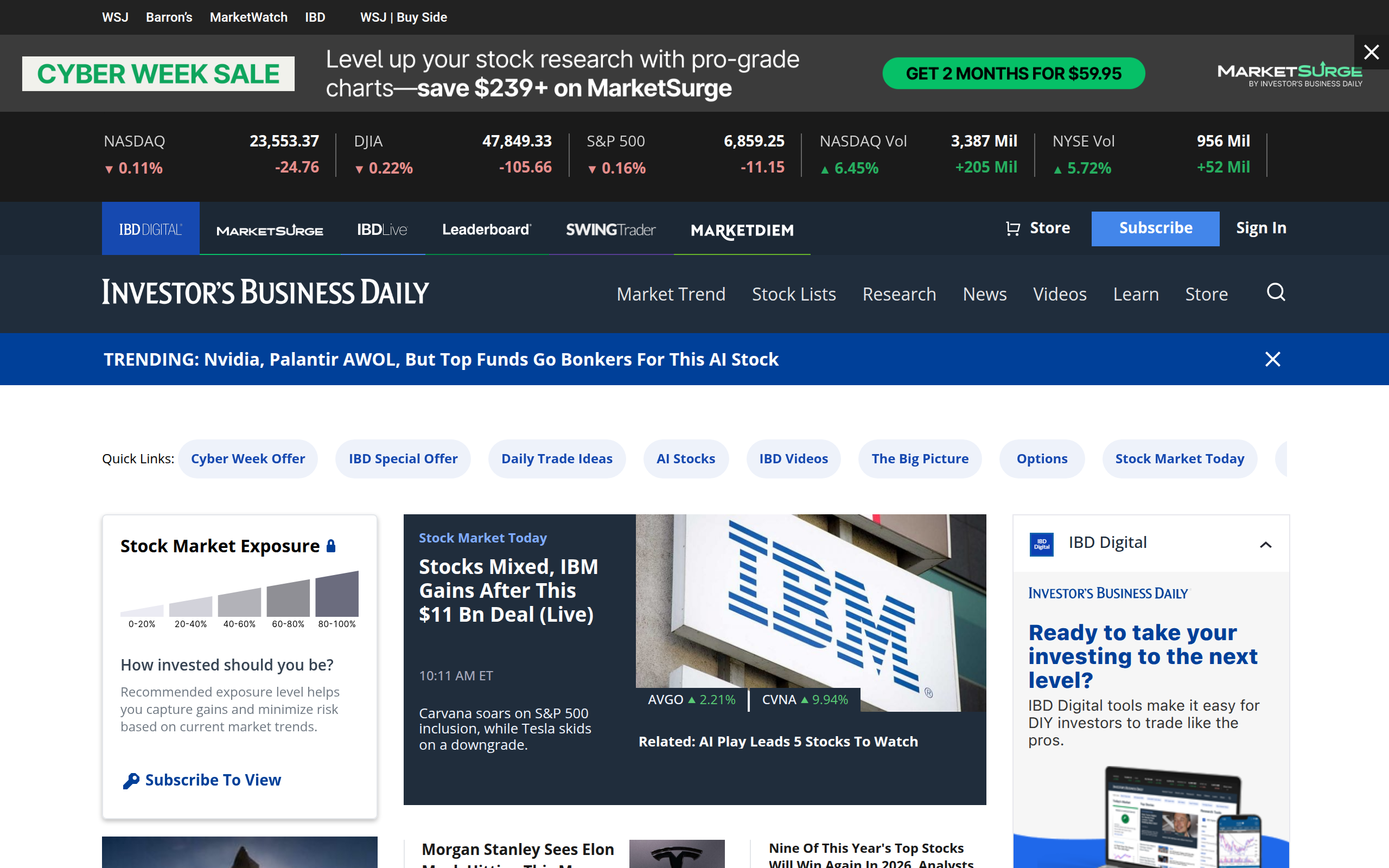Collapse the IBD Digital sidebar panel
The height and width of the screenshot is (868, 1389).
[x=1267, y=544]
